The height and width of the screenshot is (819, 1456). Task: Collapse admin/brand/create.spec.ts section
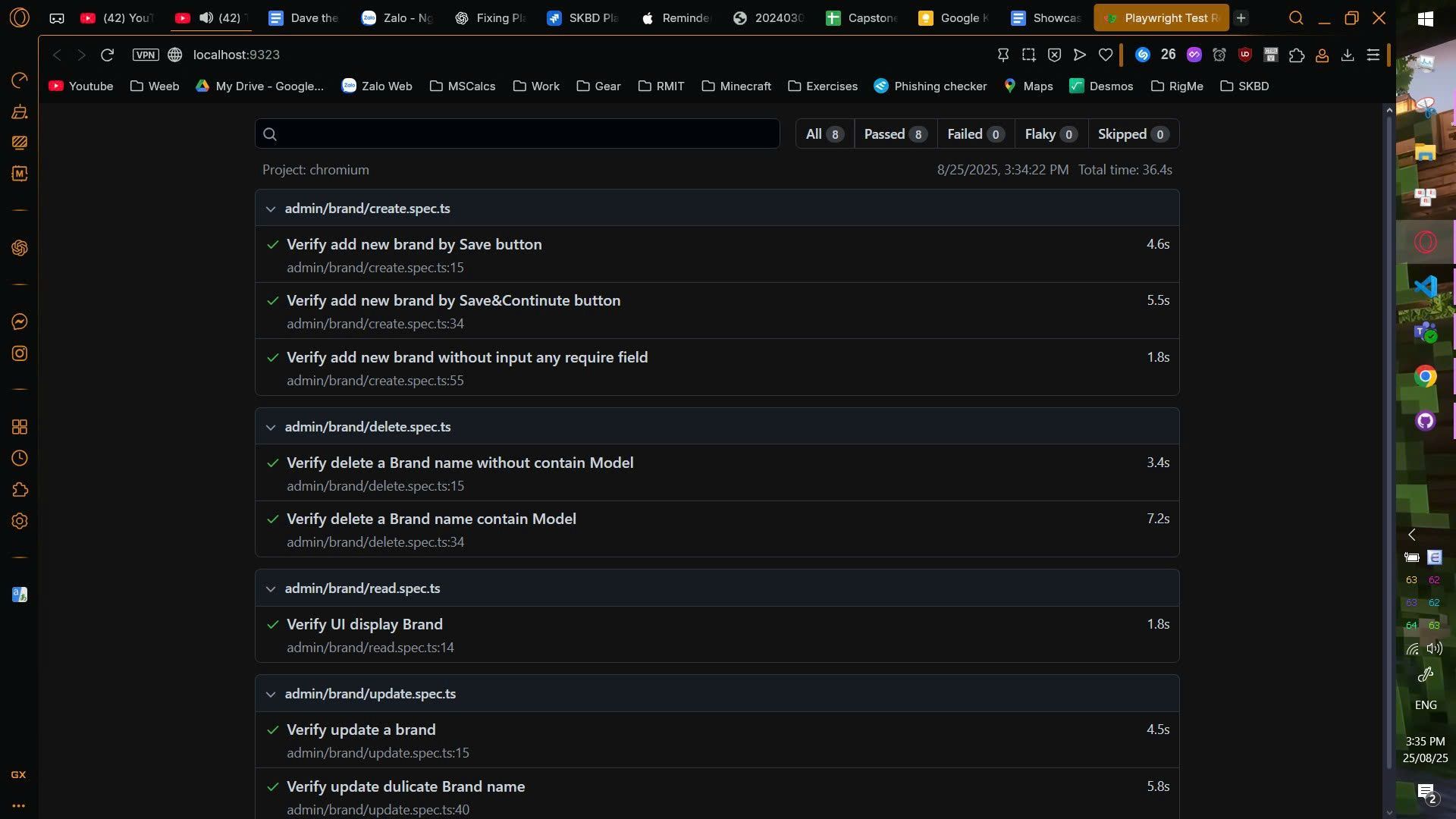[271, 209]
